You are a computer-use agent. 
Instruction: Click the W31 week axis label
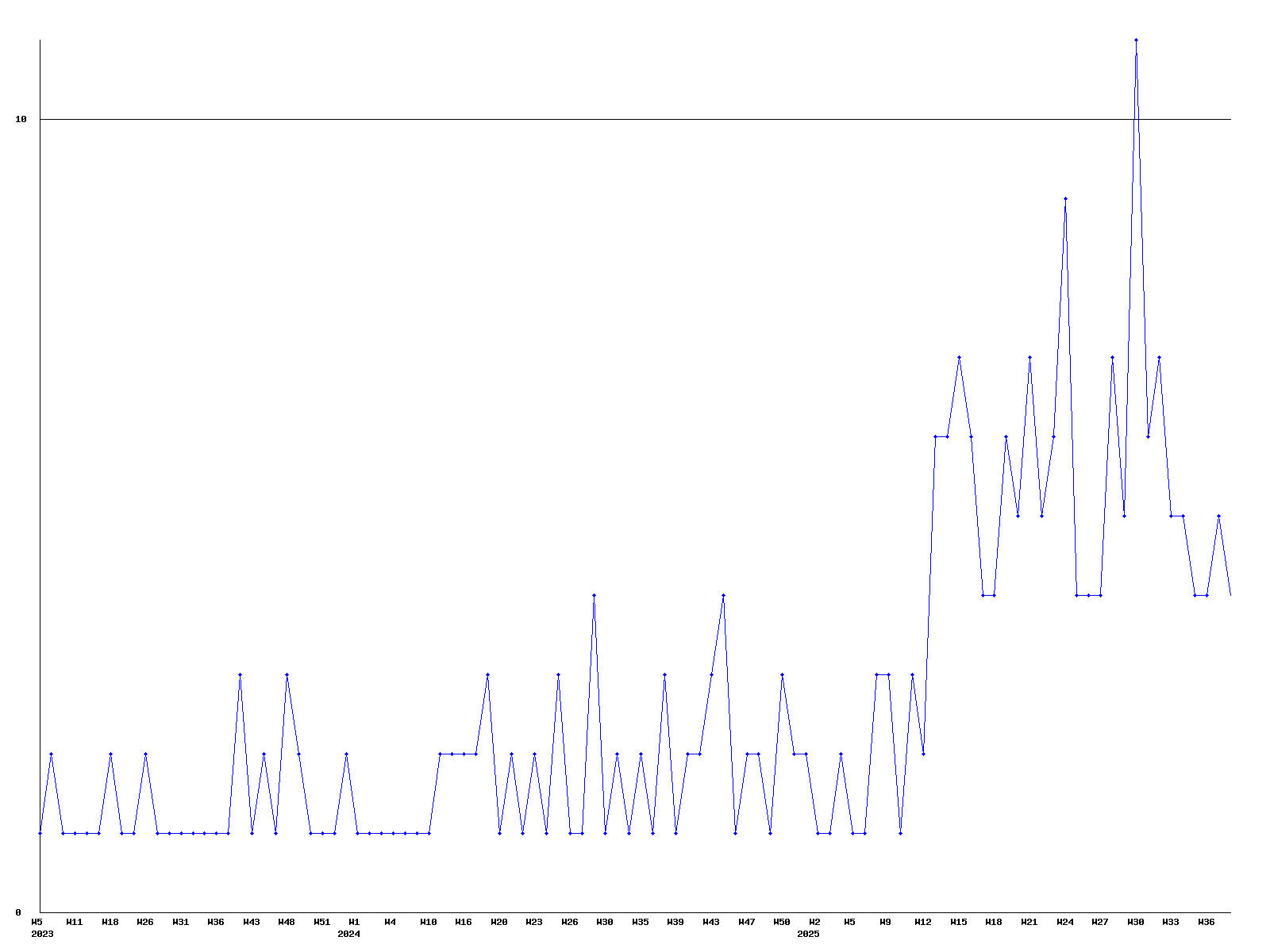tap(181, 923)
